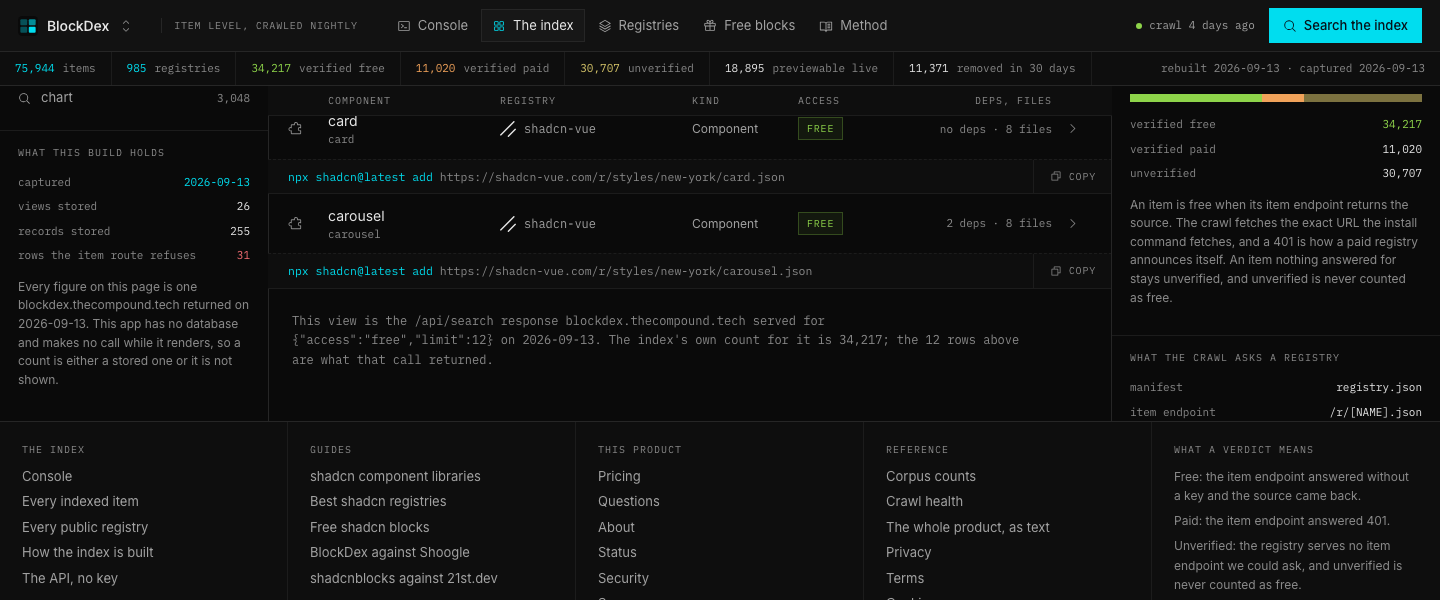
Task: Click the puzzle icon of card row
Action: [x=295, y=129]
